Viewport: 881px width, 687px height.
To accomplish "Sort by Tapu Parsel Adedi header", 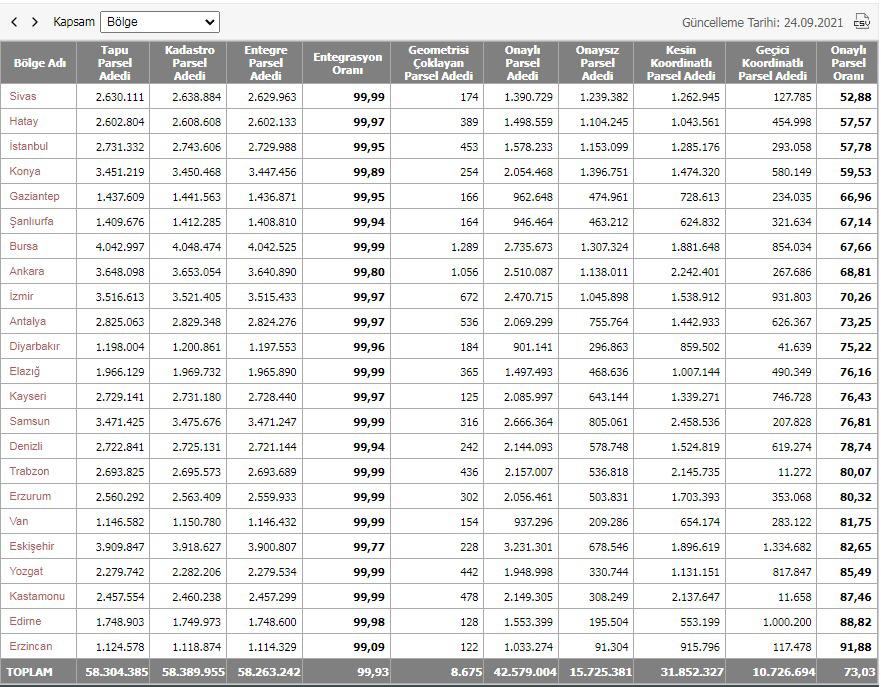I will (x=115, y=63).
